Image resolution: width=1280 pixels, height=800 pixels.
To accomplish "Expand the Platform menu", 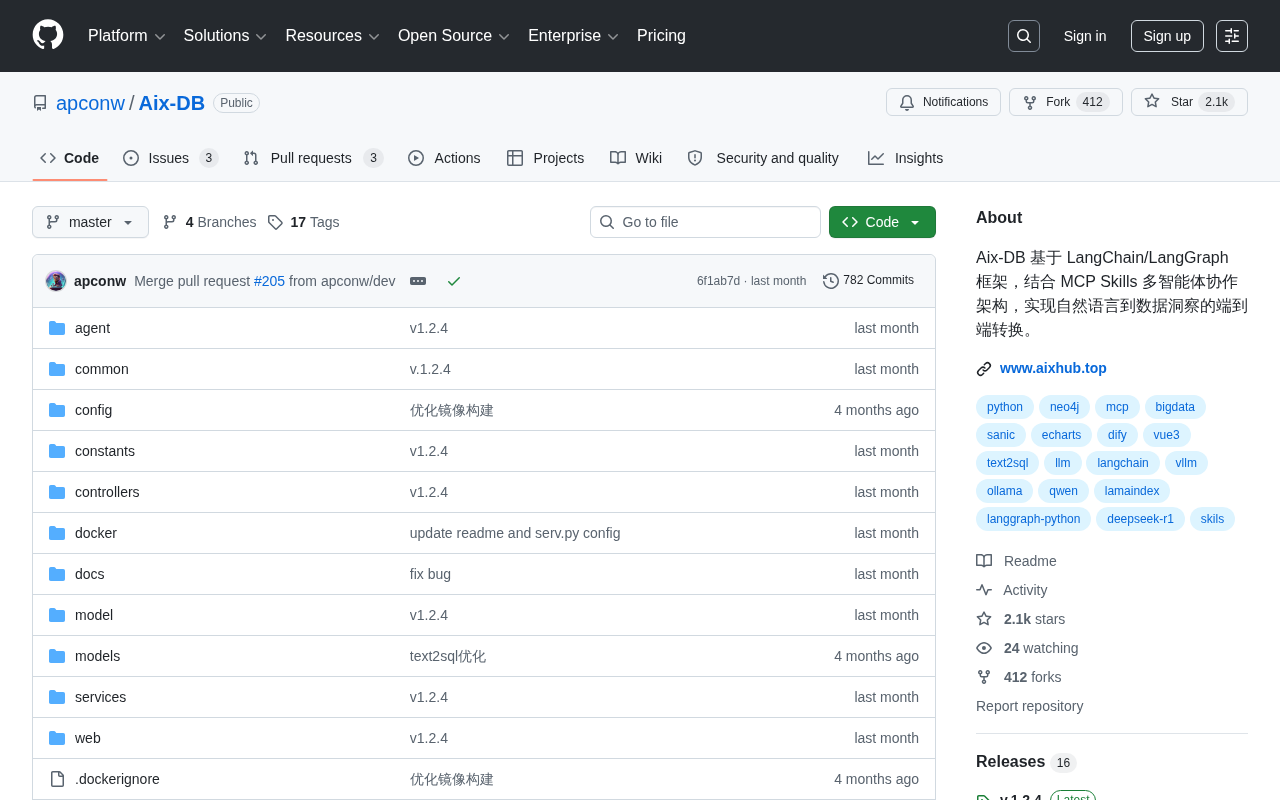I will tap(127, 36).
